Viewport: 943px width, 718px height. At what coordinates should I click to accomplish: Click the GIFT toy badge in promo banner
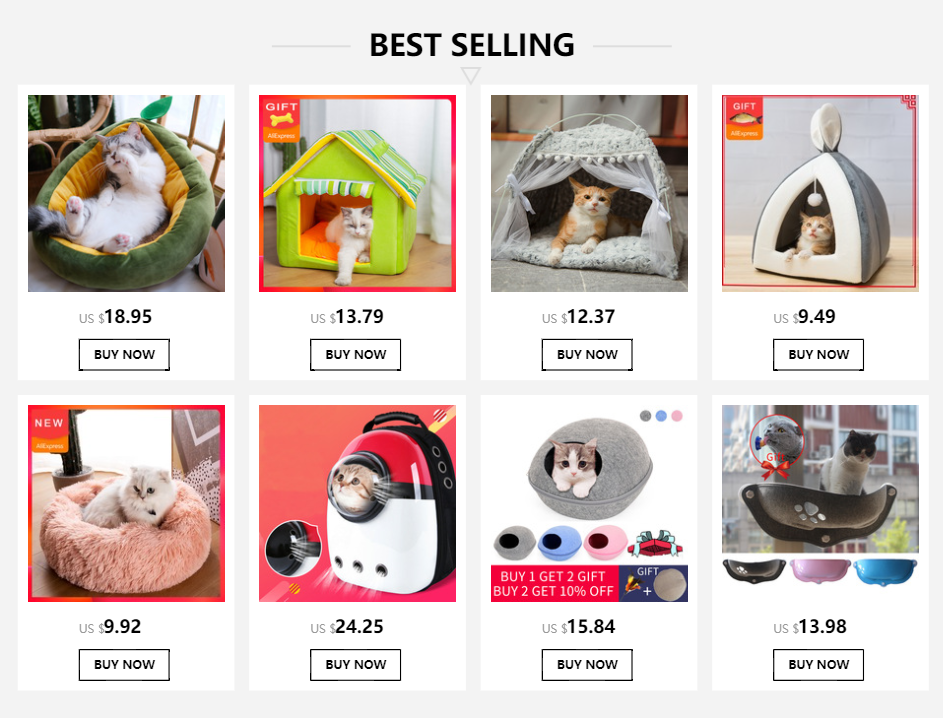click(x=654, y=583)
